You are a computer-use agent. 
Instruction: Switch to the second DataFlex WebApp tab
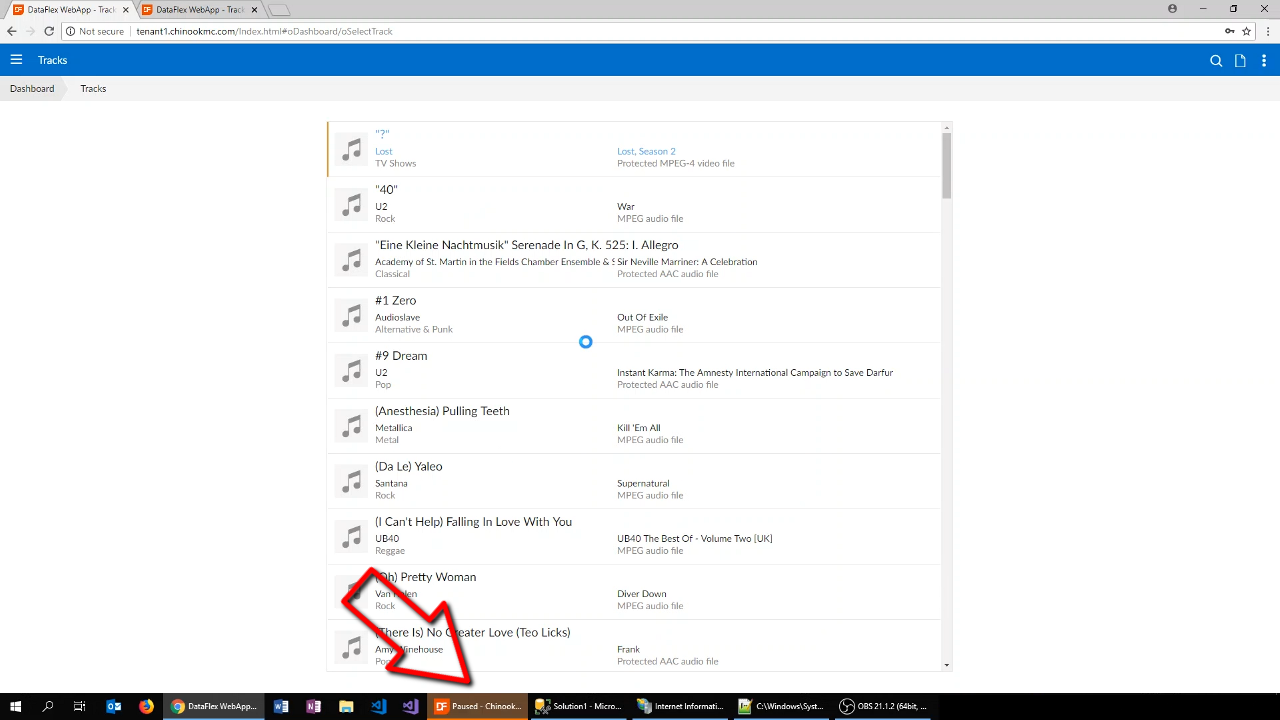pyautogui.click(x=198, y=10)
